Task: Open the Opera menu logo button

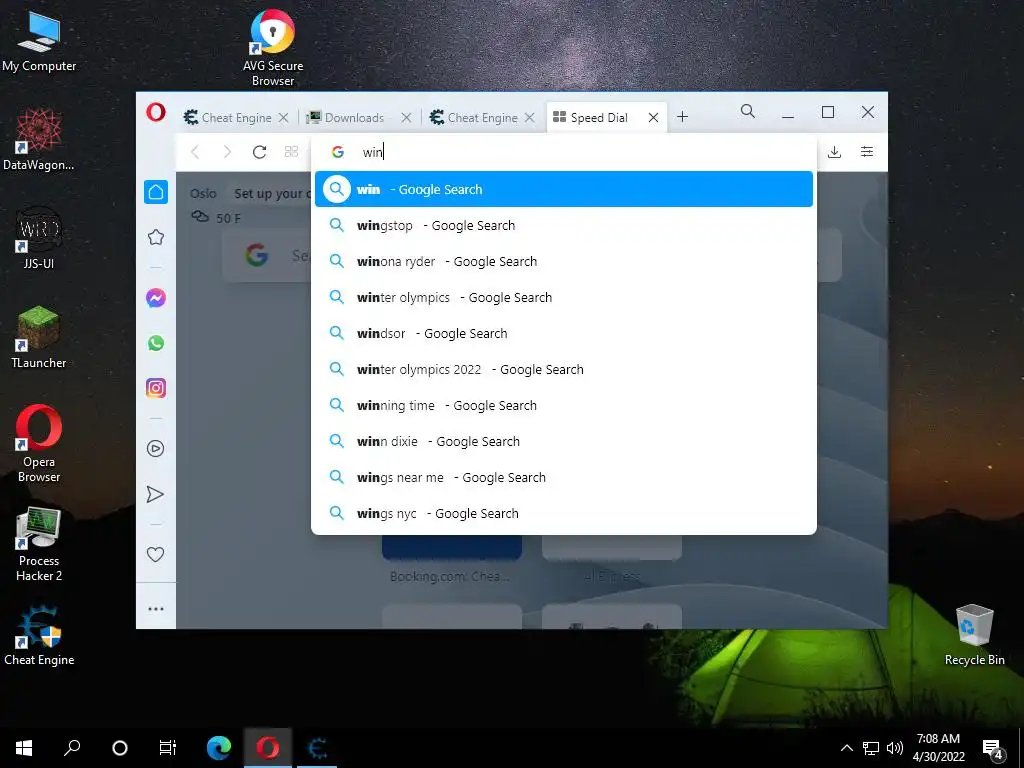Action: pos(155,113)
